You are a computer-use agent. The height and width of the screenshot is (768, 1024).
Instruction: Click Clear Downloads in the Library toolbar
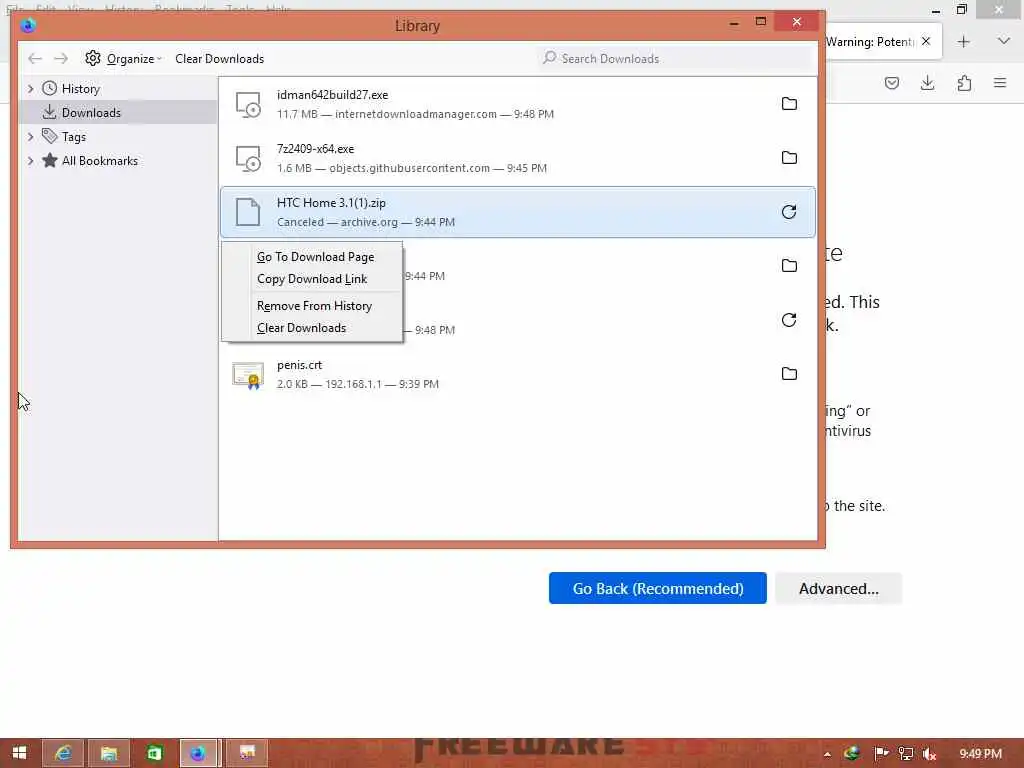[219, 59]
